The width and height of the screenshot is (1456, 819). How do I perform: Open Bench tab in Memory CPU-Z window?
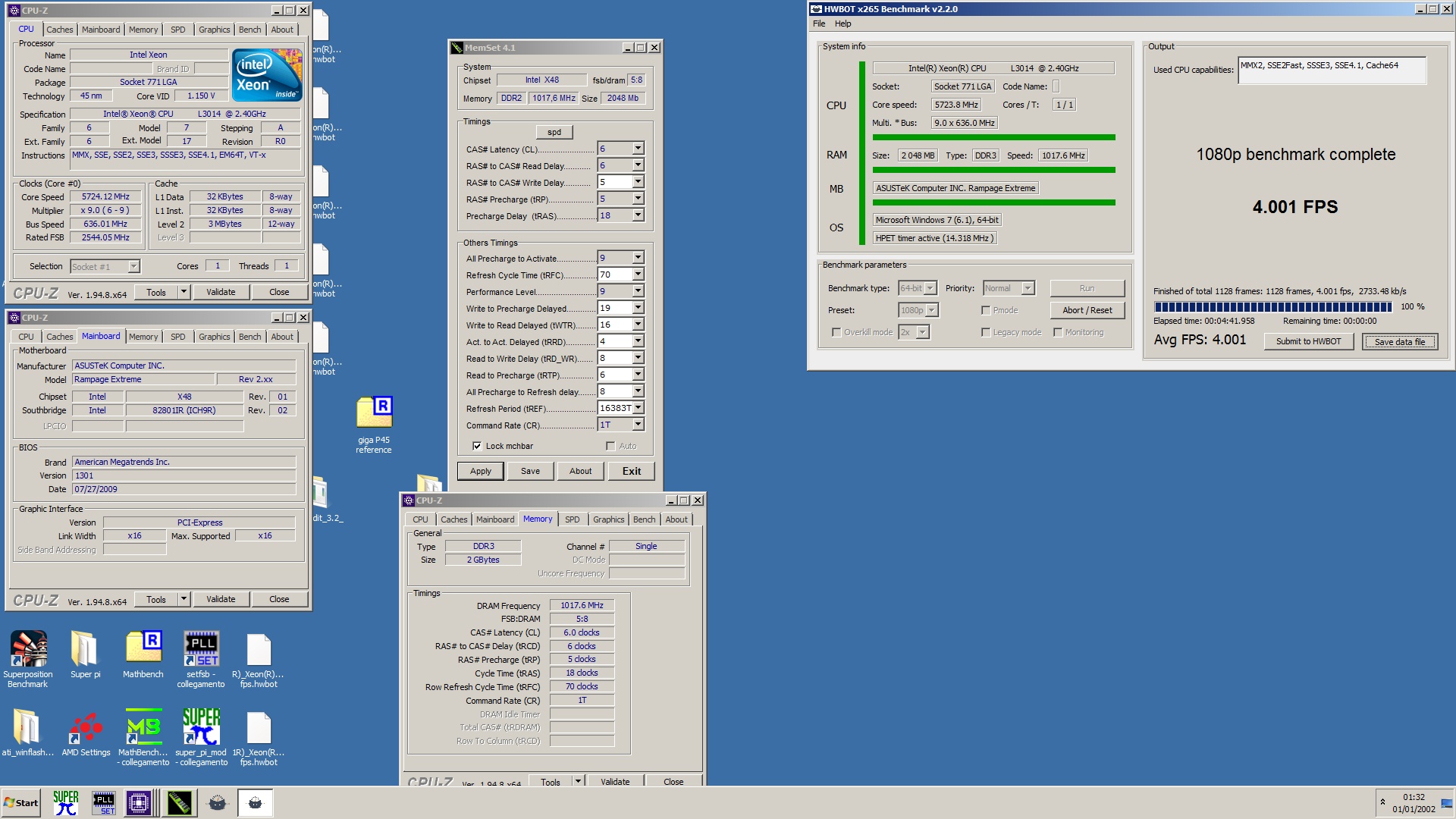coord(645,519)
